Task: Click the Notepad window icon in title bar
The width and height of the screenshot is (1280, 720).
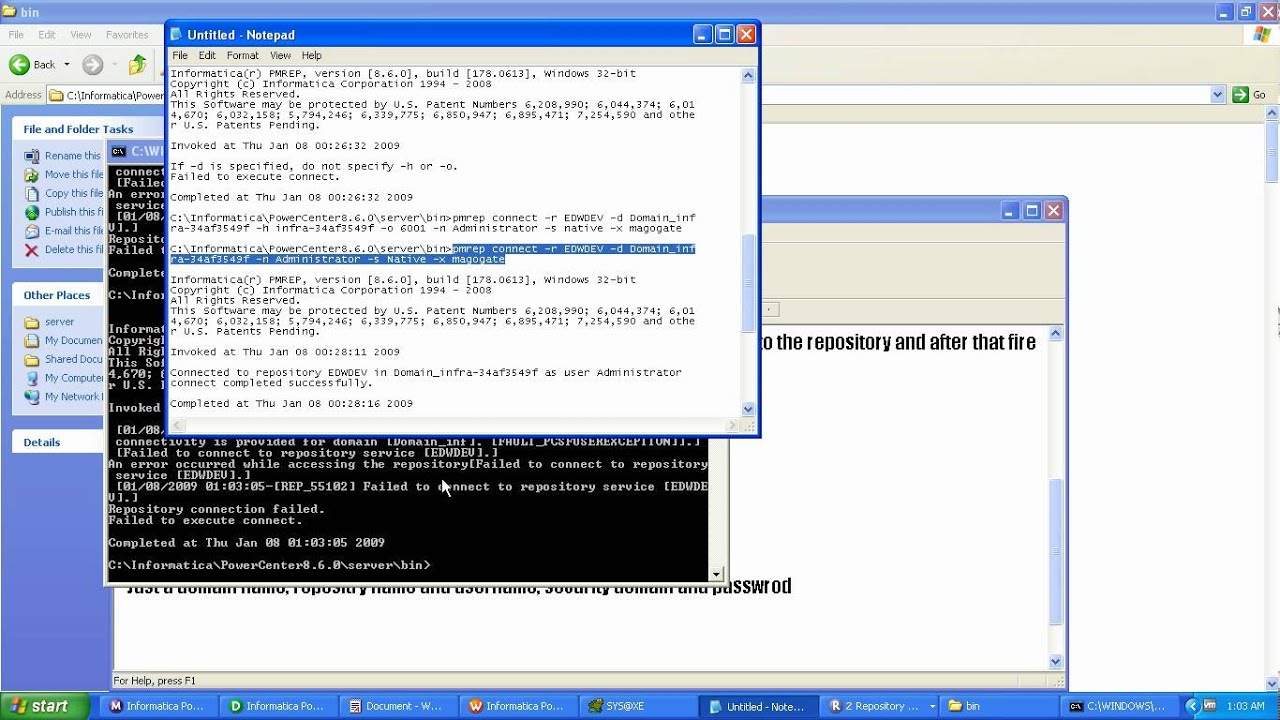Action: tap(177, 34)
